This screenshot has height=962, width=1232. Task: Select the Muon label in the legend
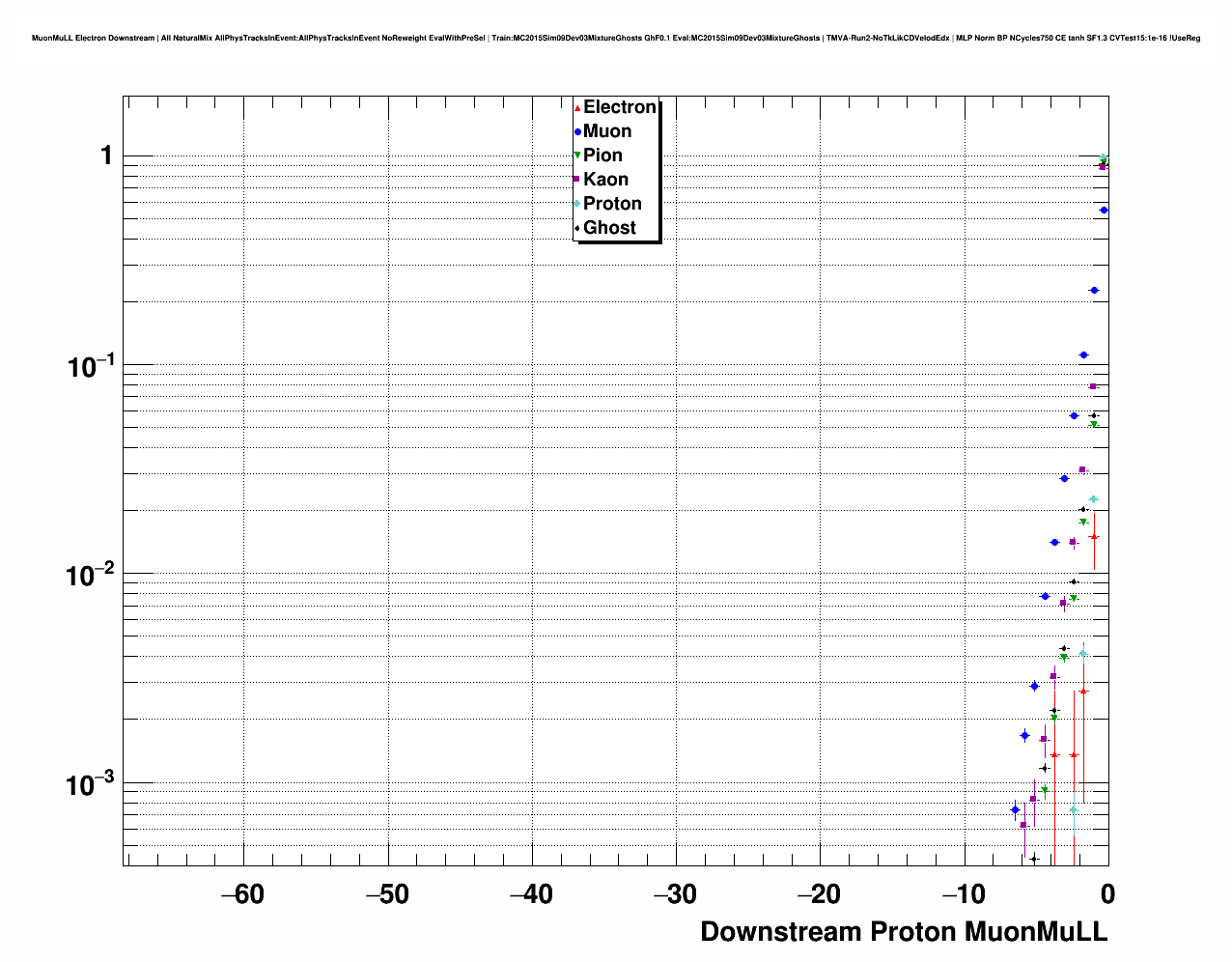[x=607, y=131]
